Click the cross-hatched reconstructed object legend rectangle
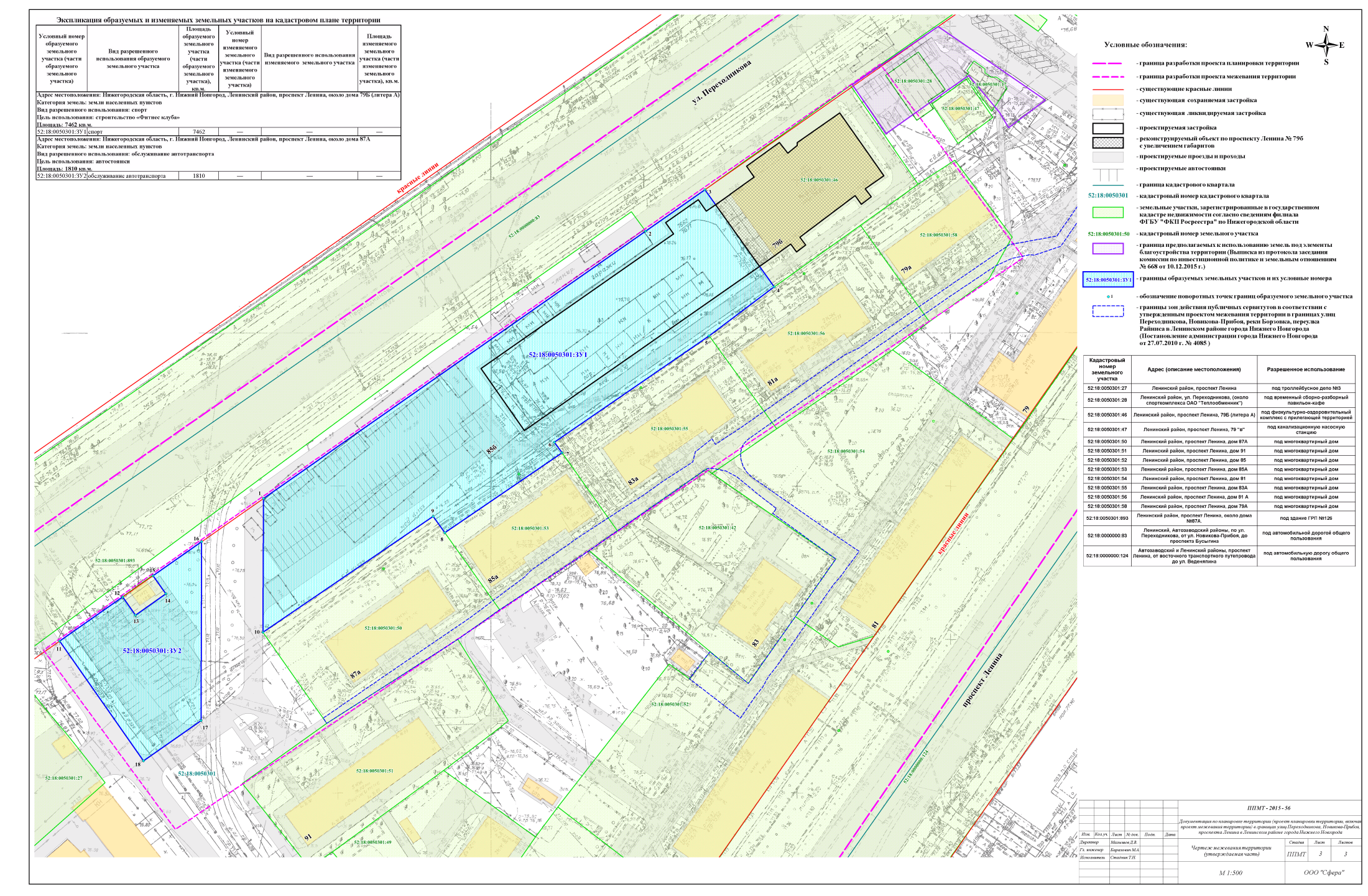The width and height of the screenshot is (1368, 896). click(1107, 142)
